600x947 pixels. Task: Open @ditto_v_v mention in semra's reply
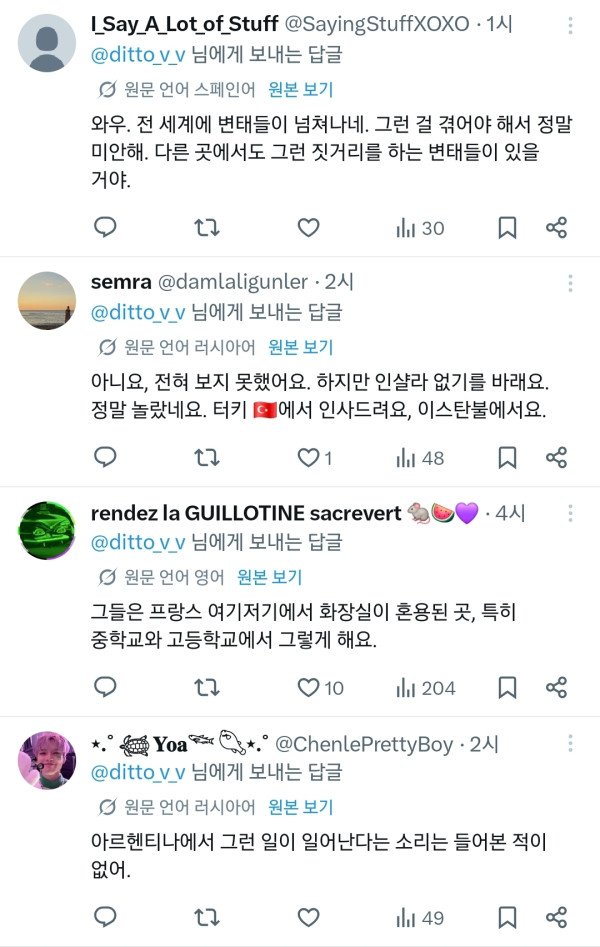pos(138,312)
